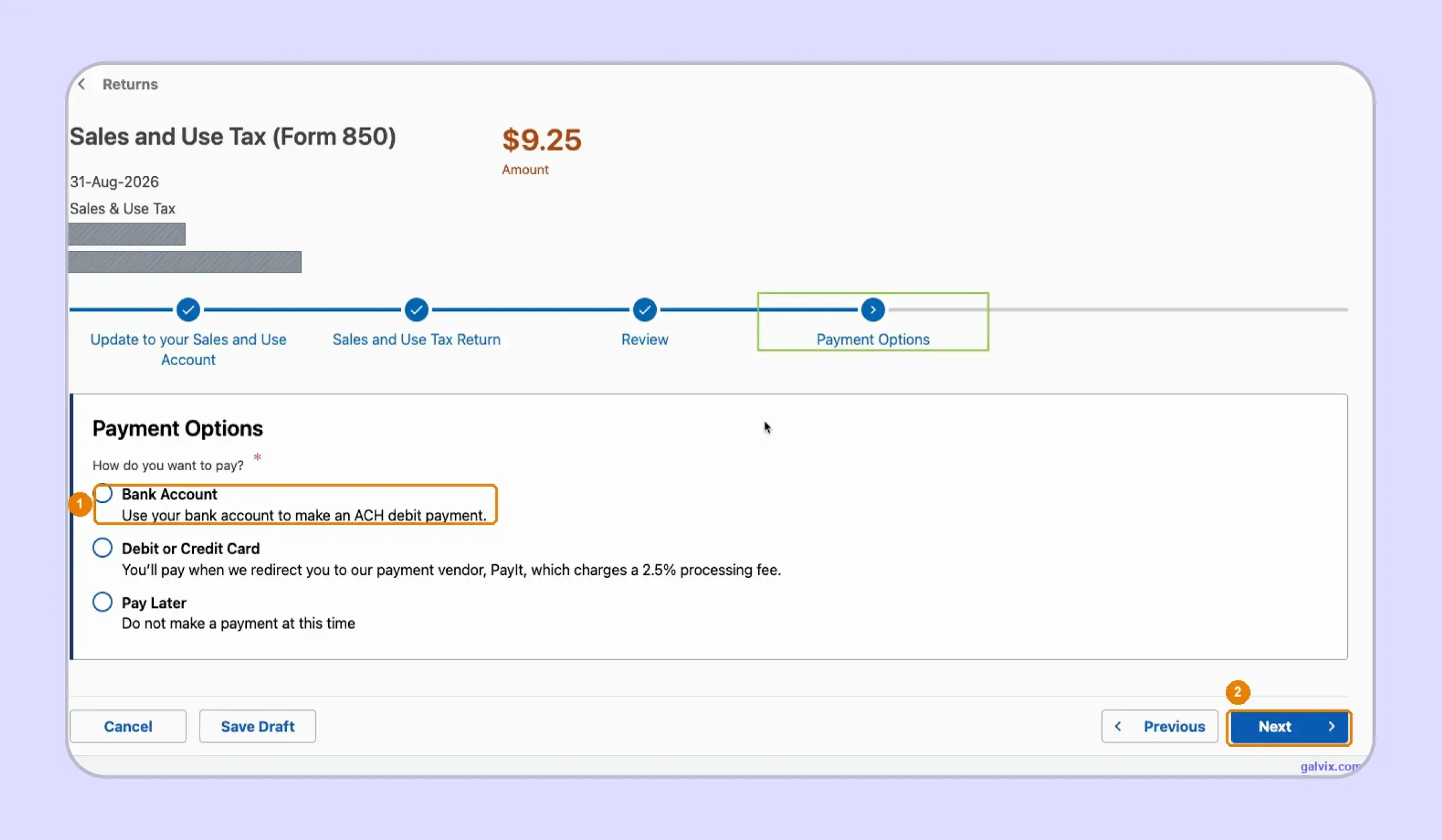1442x840 pixels.
Task: Go to the 'Review' step label
Action: coord(644,339)
